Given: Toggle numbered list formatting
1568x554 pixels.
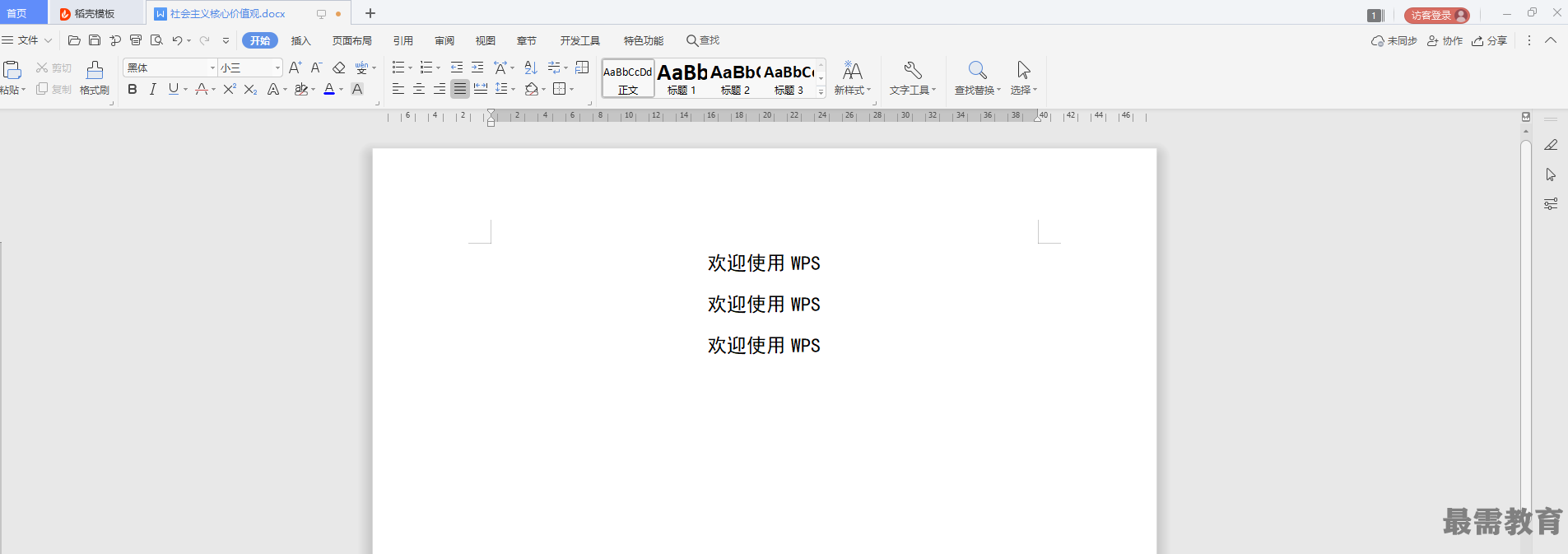Looking at the screenshot, I should 426,68.
